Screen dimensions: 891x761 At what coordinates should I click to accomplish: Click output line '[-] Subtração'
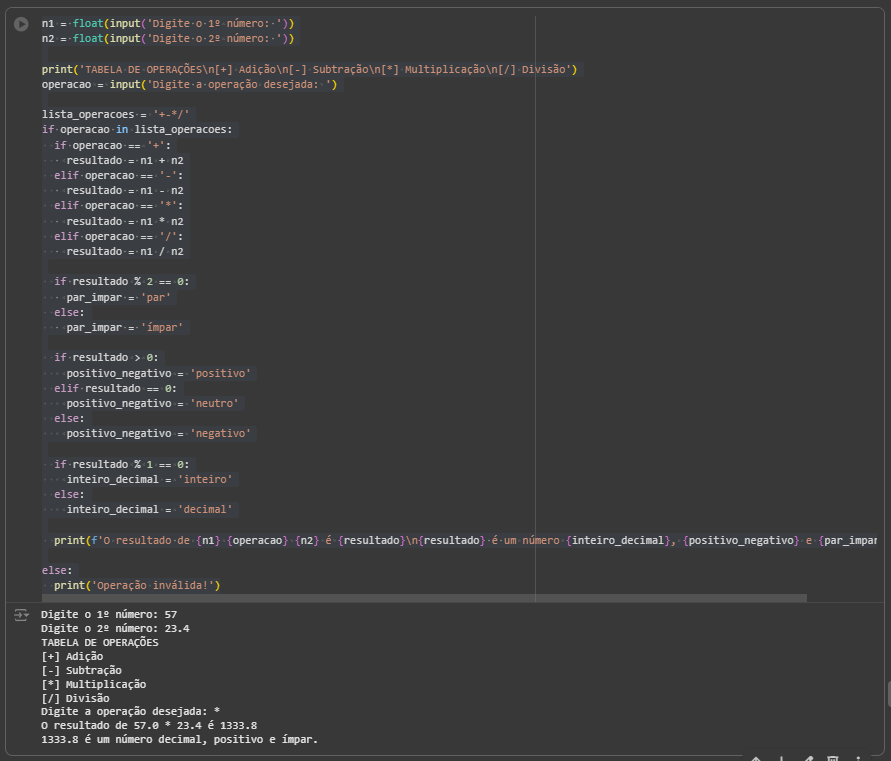[x=81, y=671]
